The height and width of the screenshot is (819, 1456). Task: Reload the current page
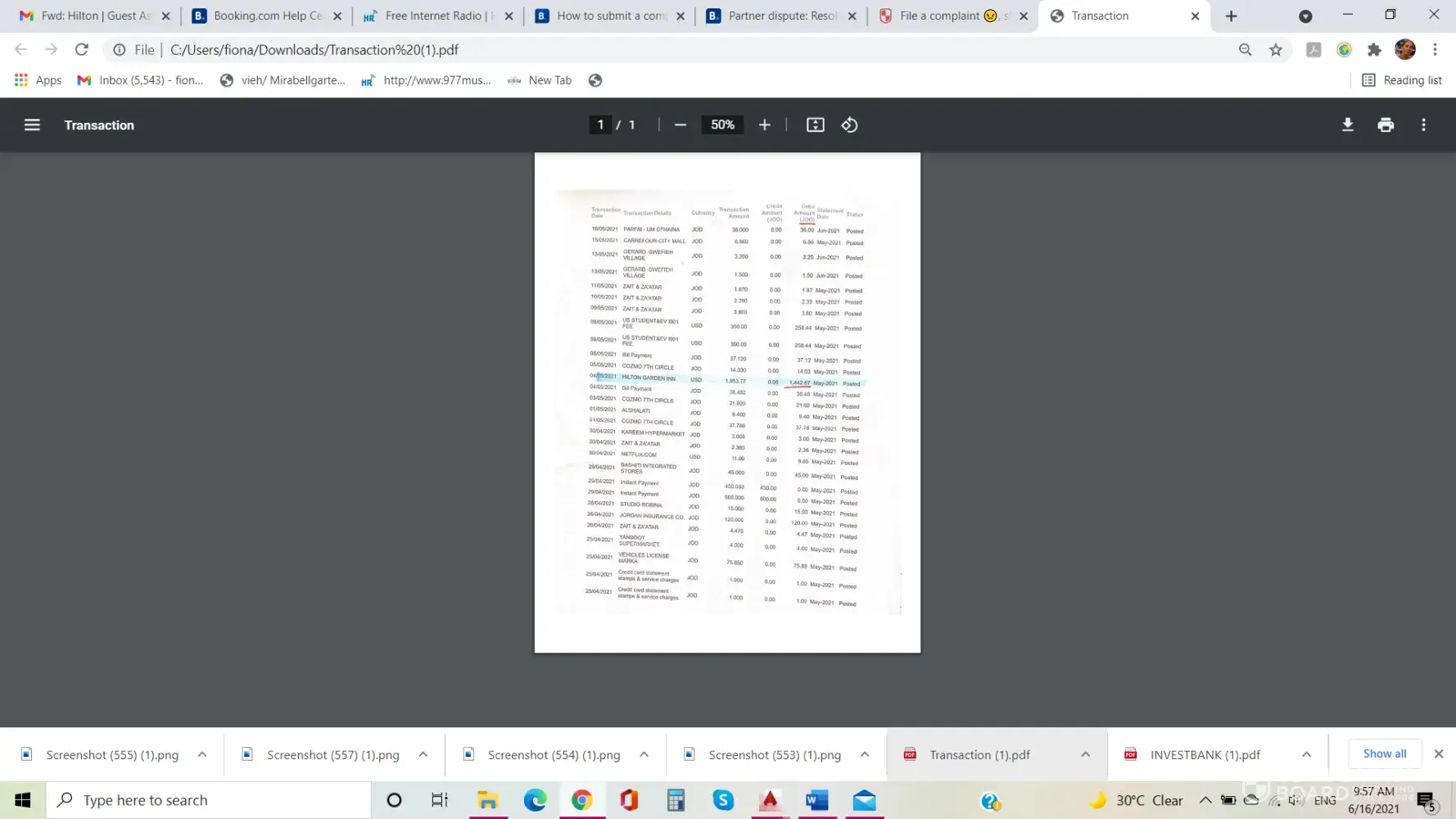pyautogui.click(x=81, y=50)
